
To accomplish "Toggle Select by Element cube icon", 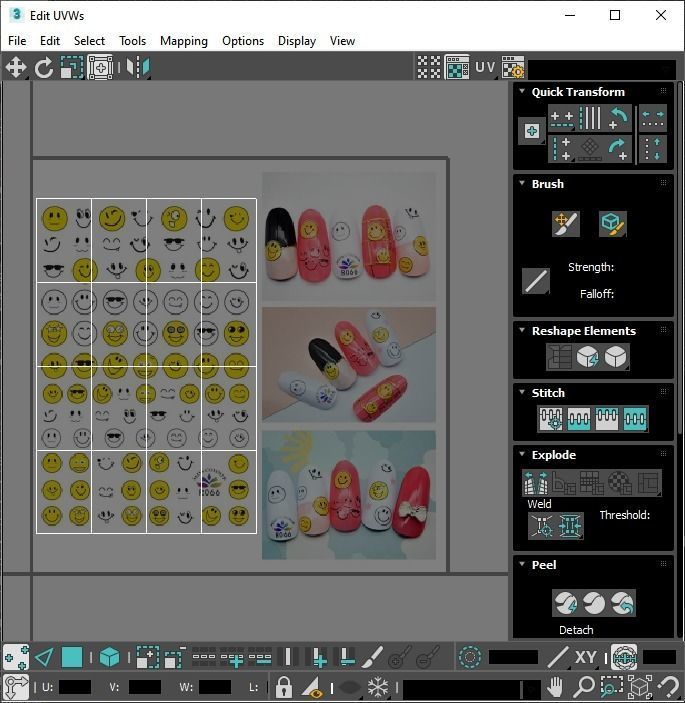I will [109, 658].
